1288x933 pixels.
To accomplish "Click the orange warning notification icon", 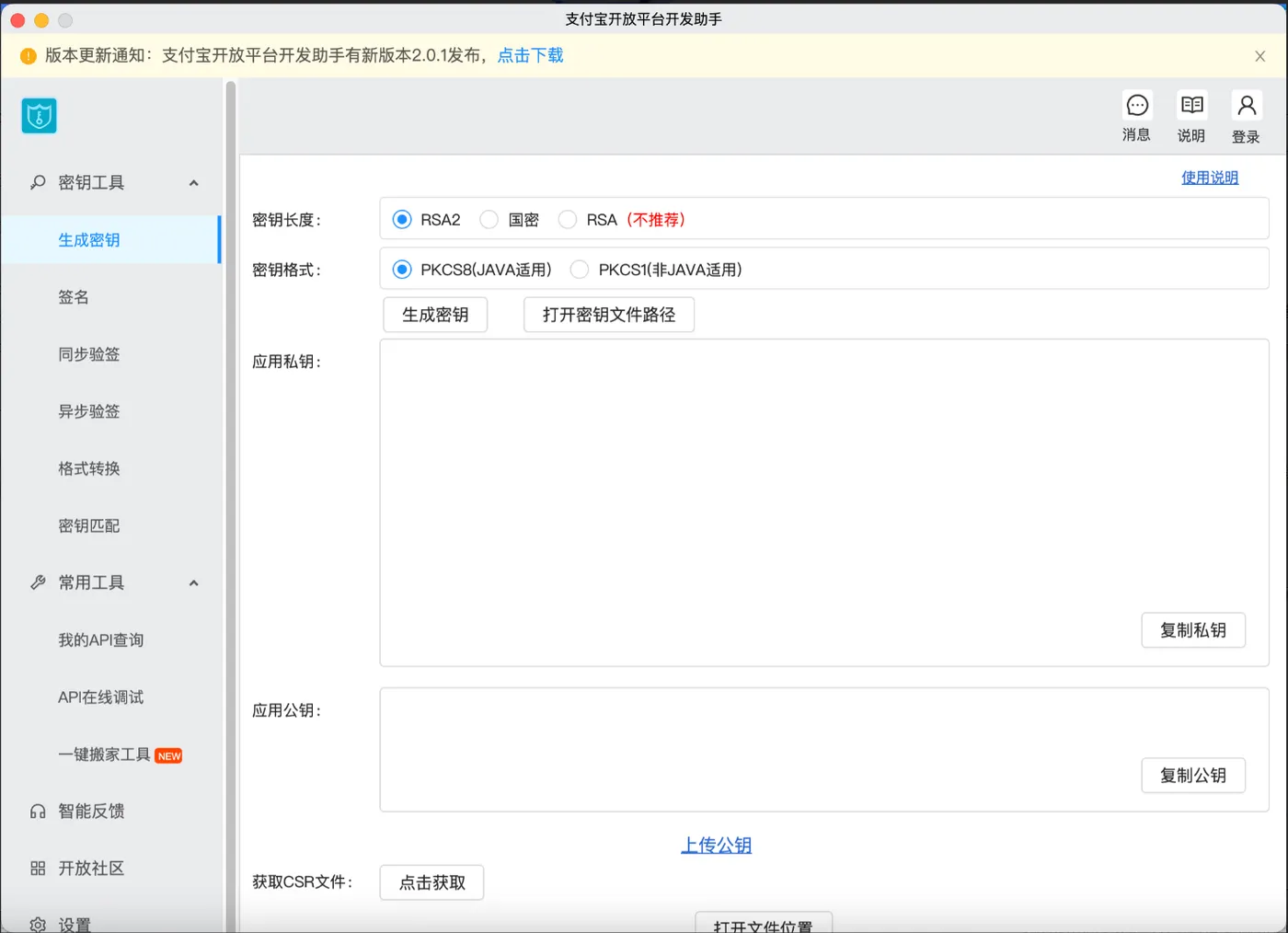I will 28,56.
